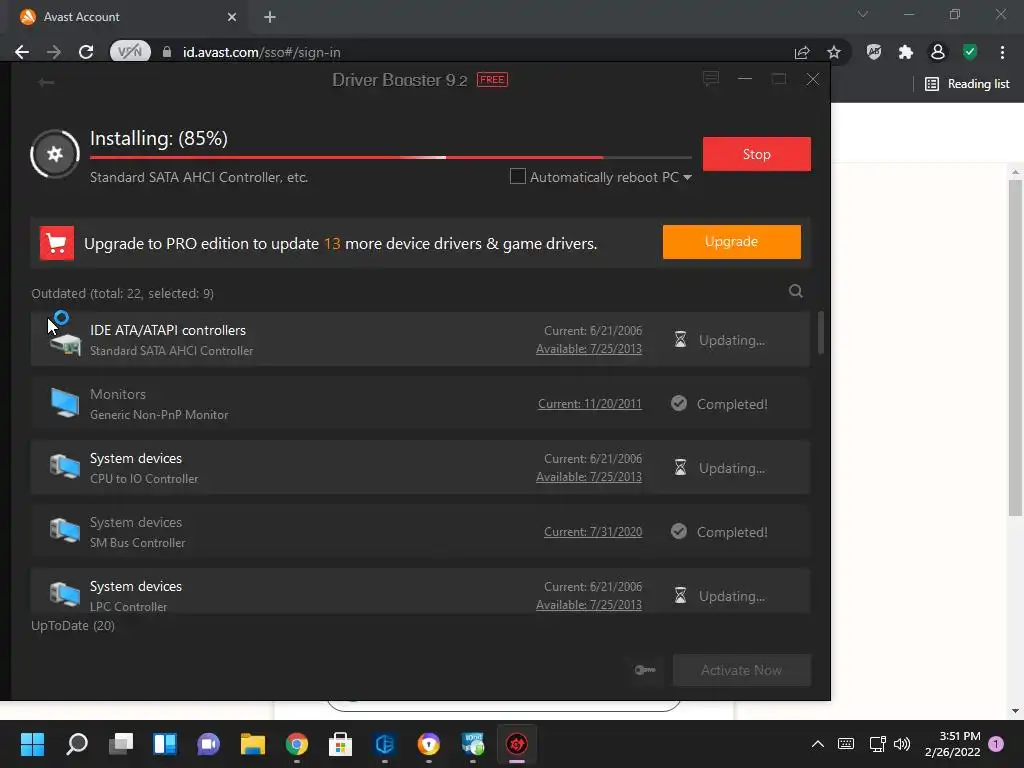Reload the Avast sign-in page
The image size is (1024, 768).
point(86,52)
